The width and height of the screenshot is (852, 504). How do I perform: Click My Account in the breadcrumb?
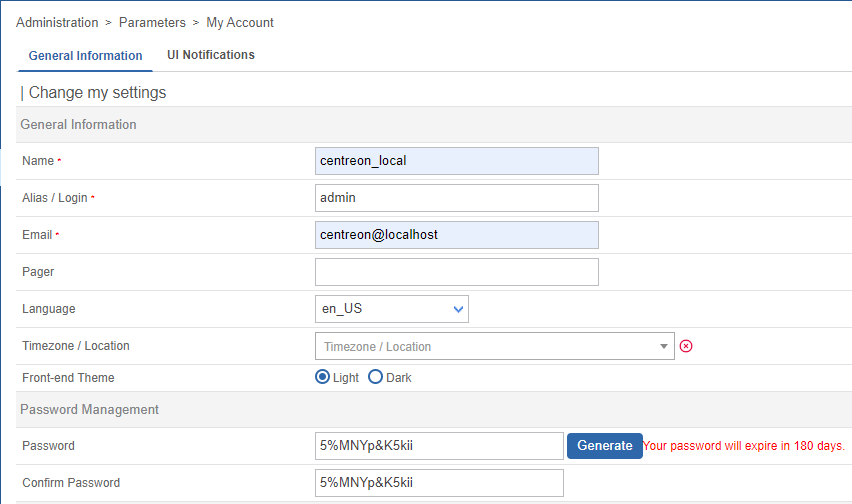point(240,22)
